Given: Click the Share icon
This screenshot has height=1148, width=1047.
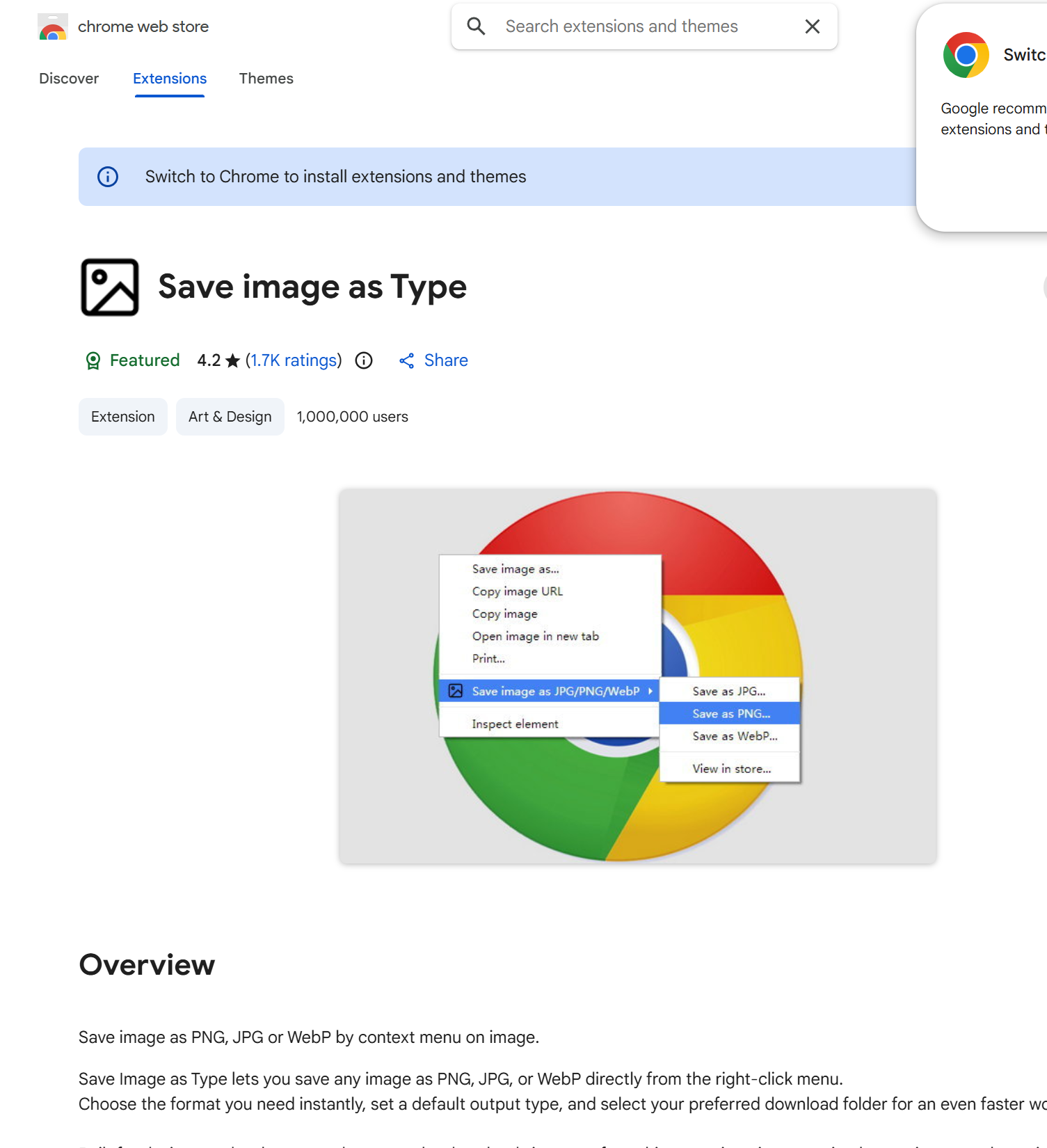Looking at the screenshot, I should point(407,360).
